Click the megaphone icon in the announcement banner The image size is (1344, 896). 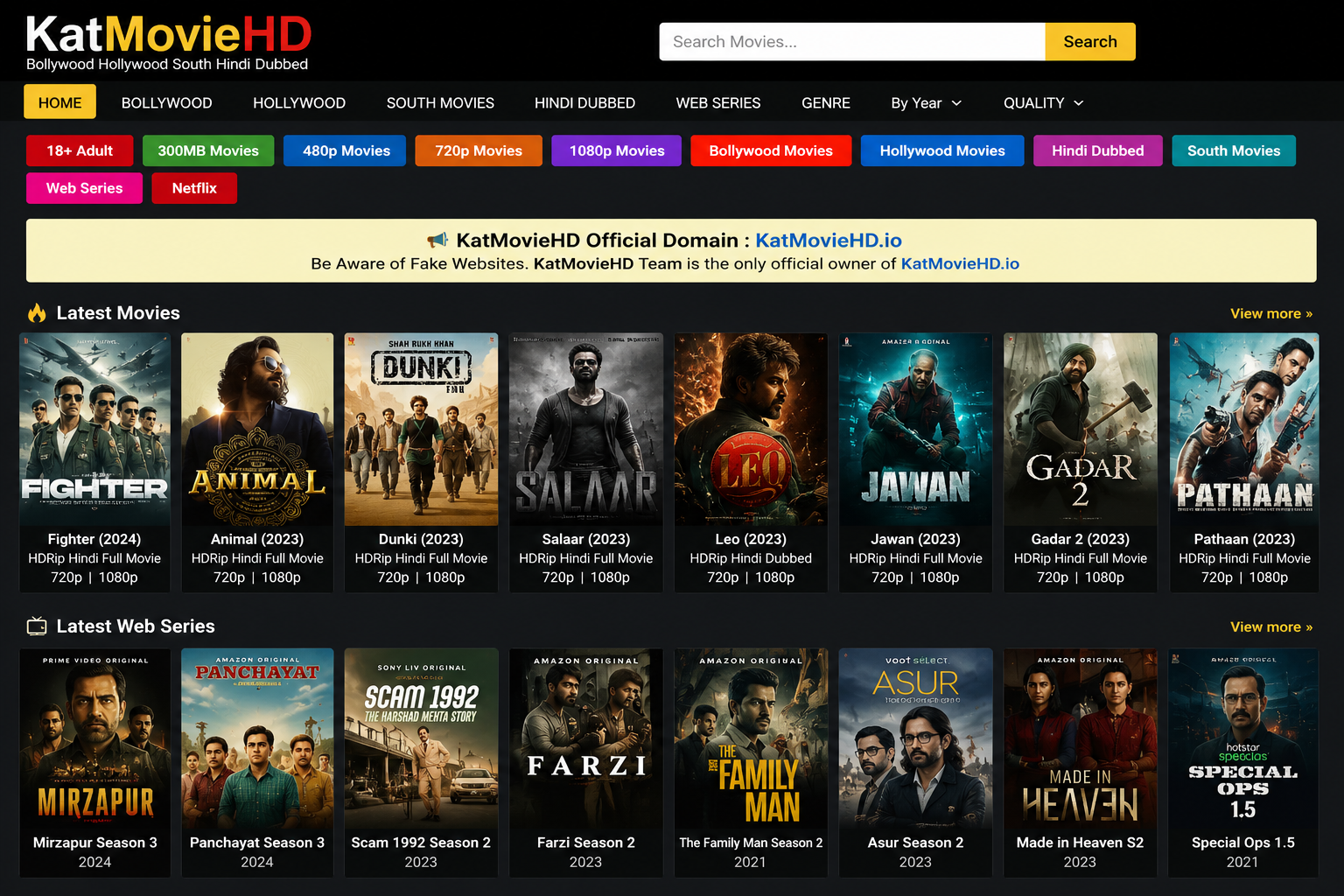tap(437, 240)
